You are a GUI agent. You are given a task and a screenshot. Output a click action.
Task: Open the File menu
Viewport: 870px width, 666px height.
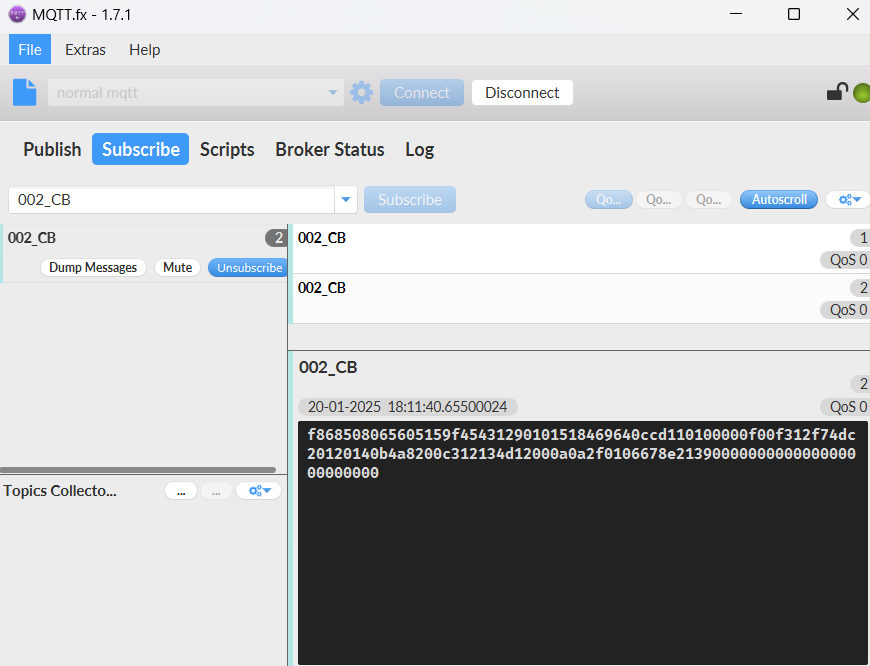30,49
